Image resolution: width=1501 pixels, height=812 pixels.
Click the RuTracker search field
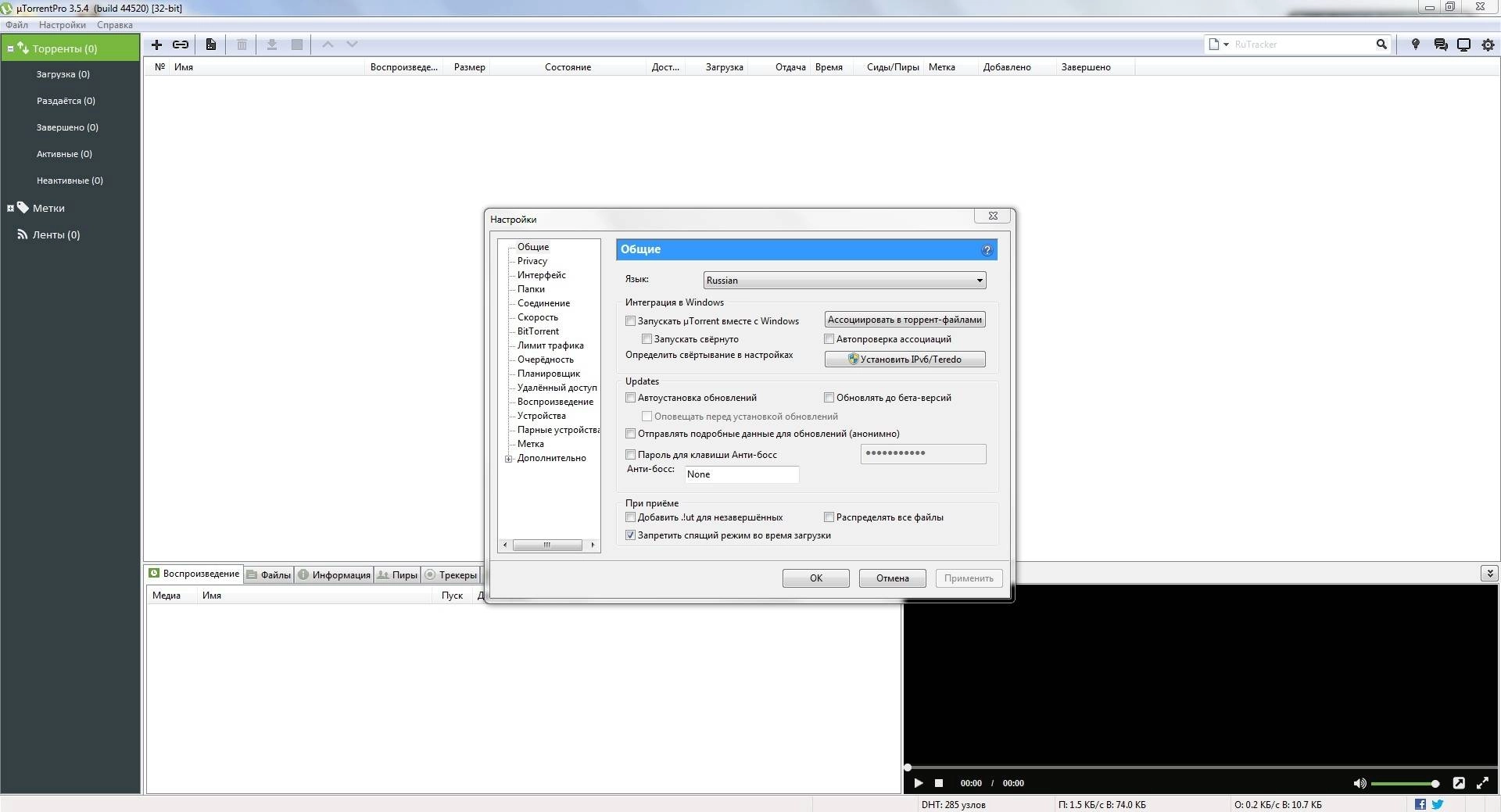coord(1302,45)
